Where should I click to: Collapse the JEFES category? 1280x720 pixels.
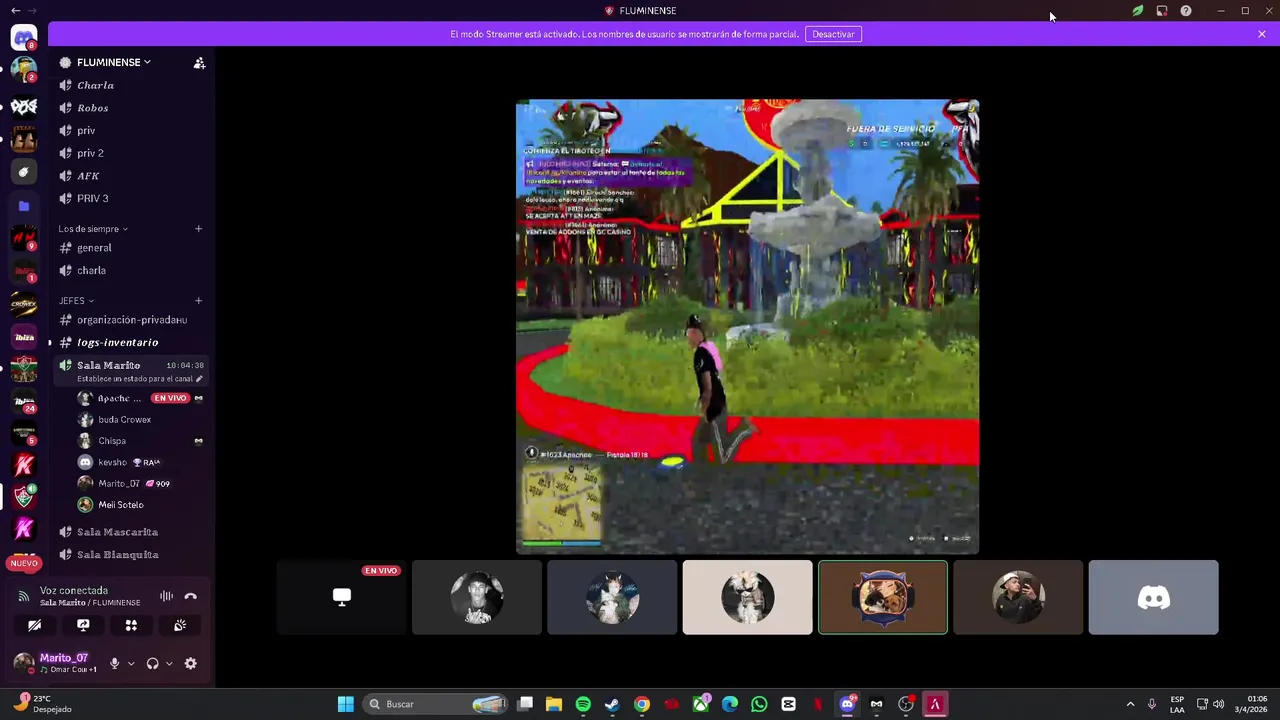76,300
